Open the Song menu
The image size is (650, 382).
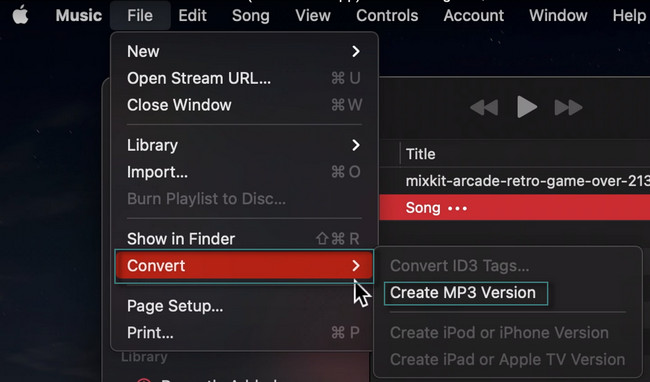click(251, 16)
